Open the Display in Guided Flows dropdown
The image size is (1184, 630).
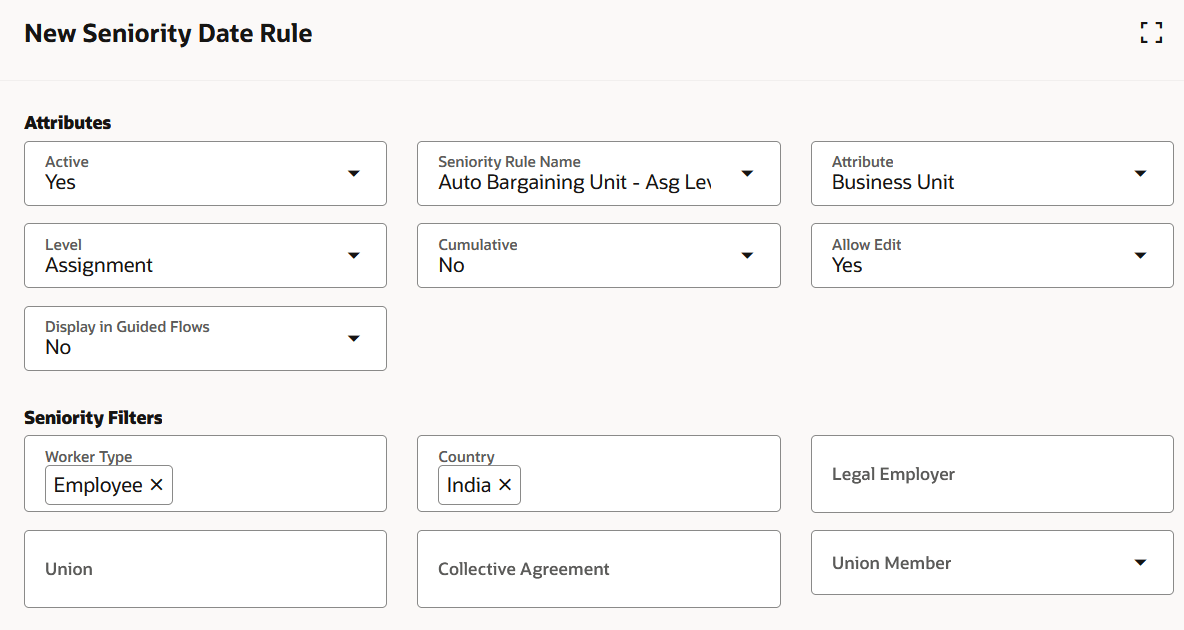tap(354, 338)
